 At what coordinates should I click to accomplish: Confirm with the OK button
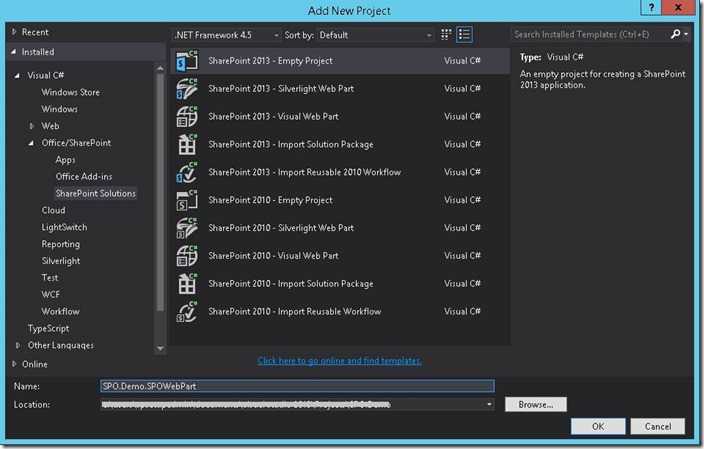coord(598,426)
